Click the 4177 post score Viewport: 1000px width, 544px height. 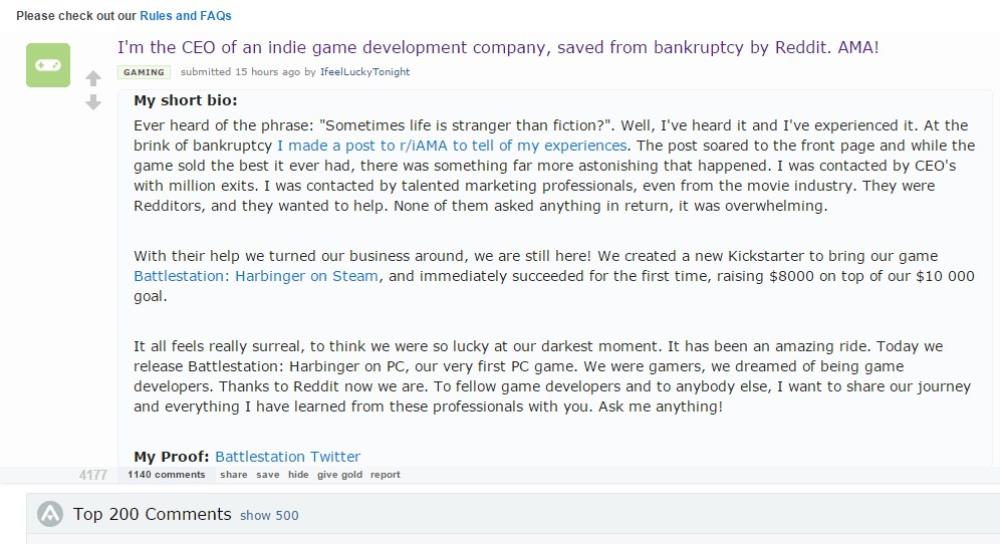[x=93, y=475]
